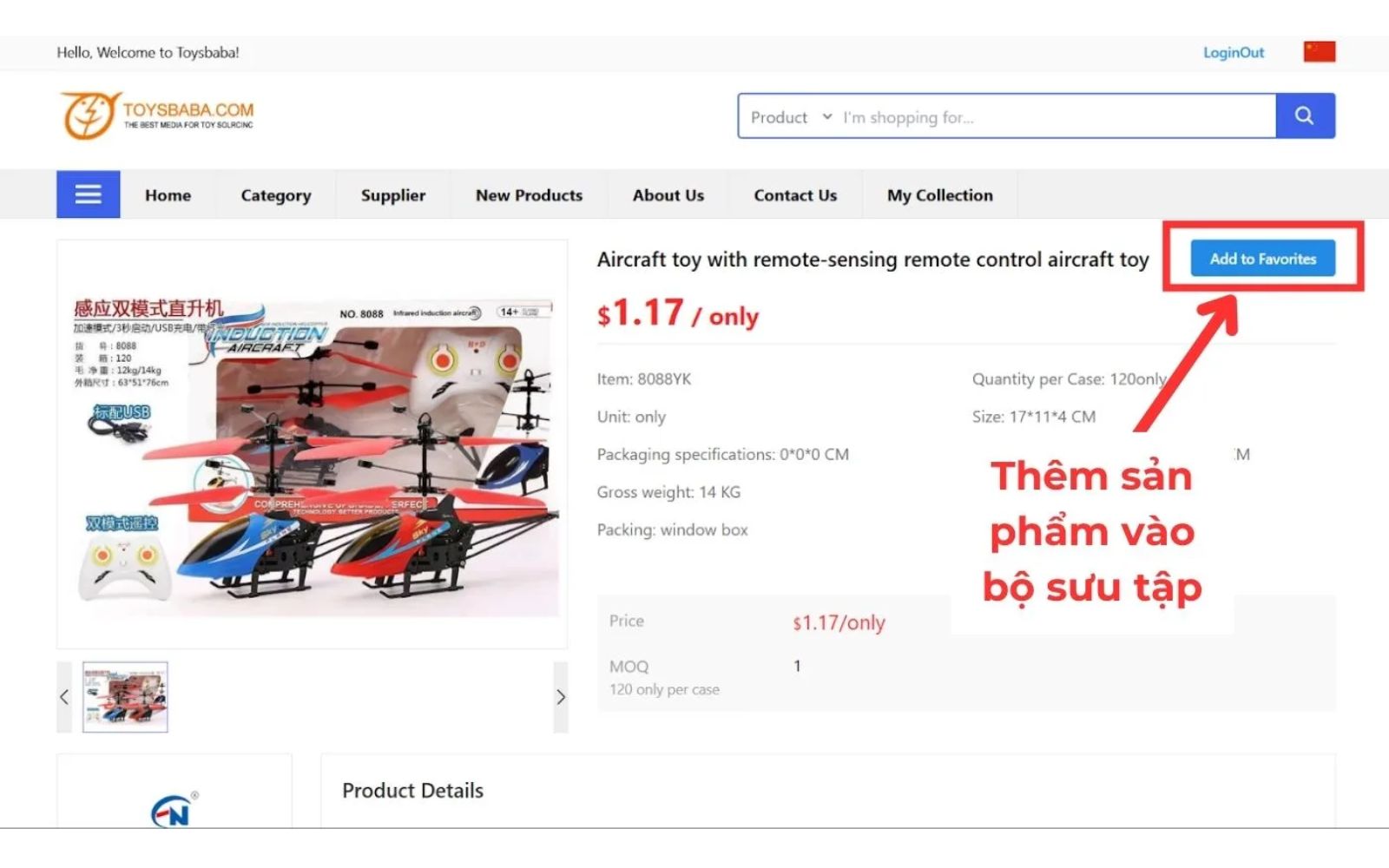Show previous product thumbnail with left arrow
Screen dimensions: 1389x868
click(x=64, y=697)
